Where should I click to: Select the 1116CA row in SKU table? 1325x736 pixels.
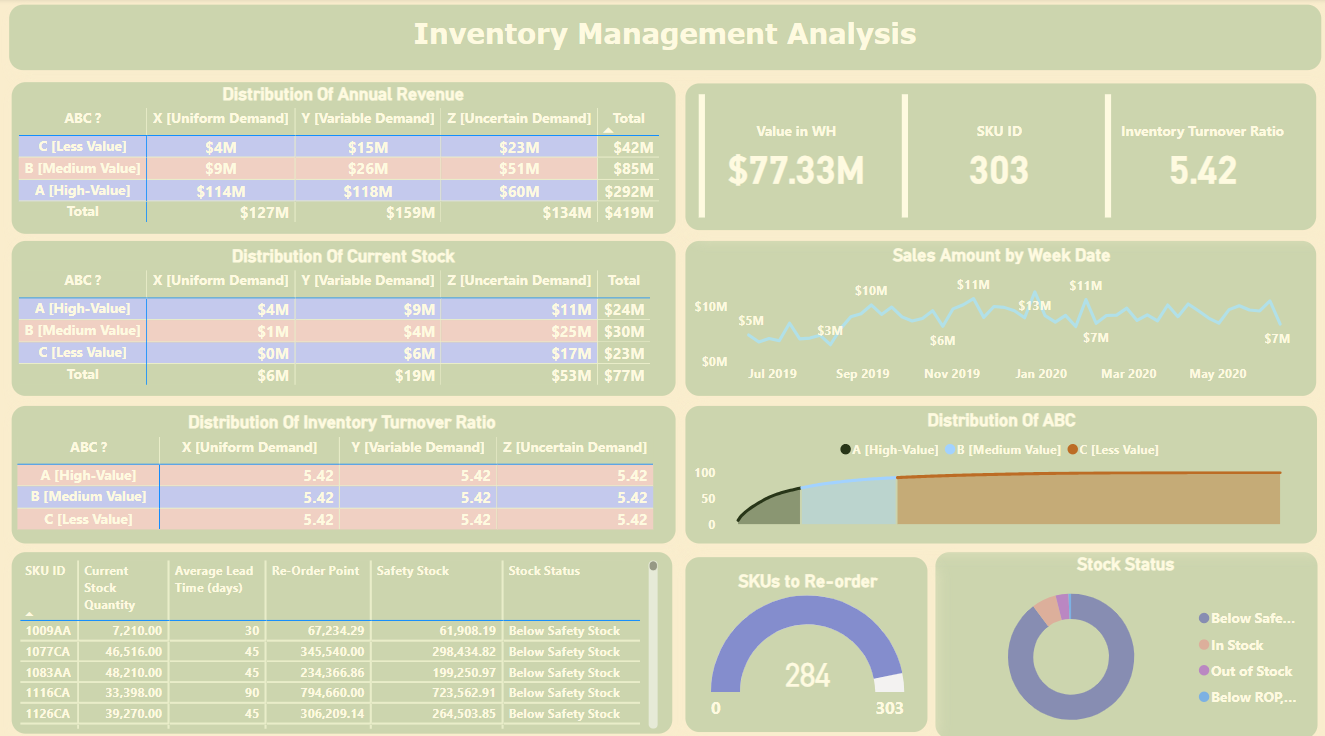pyautogui.click(x=47, y=693)
